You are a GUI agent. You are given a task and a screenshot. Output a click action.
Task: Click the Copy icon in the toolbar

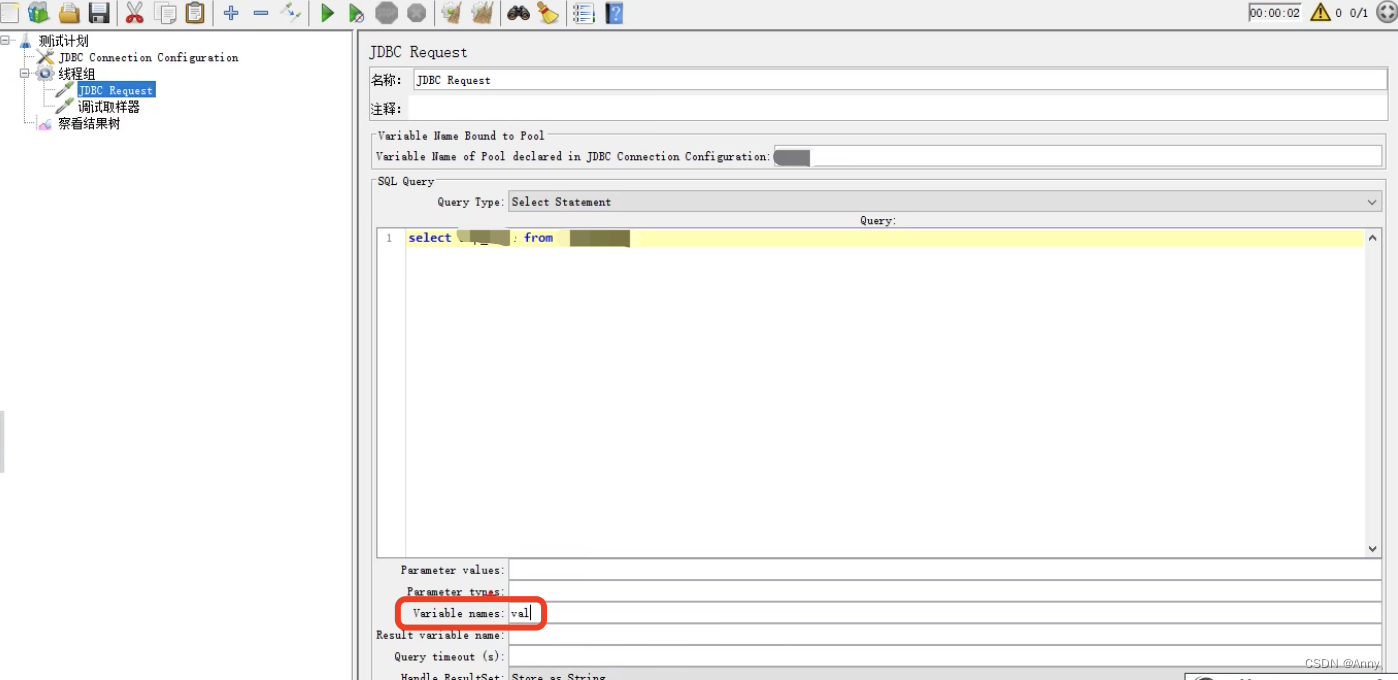165,13
